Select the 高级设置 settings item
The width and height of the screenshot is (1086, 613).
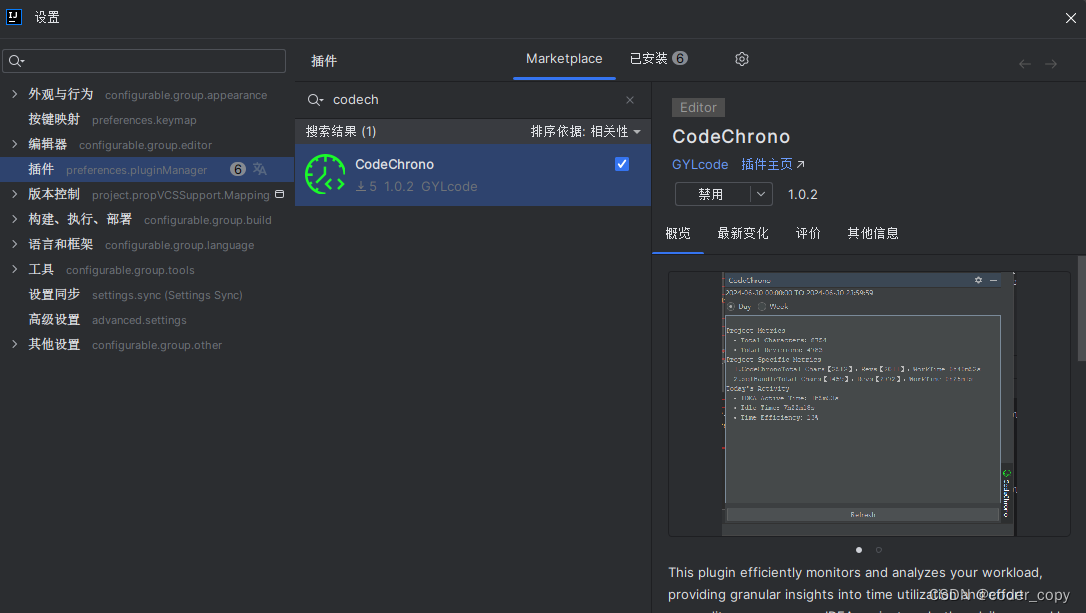coord(147,319)
